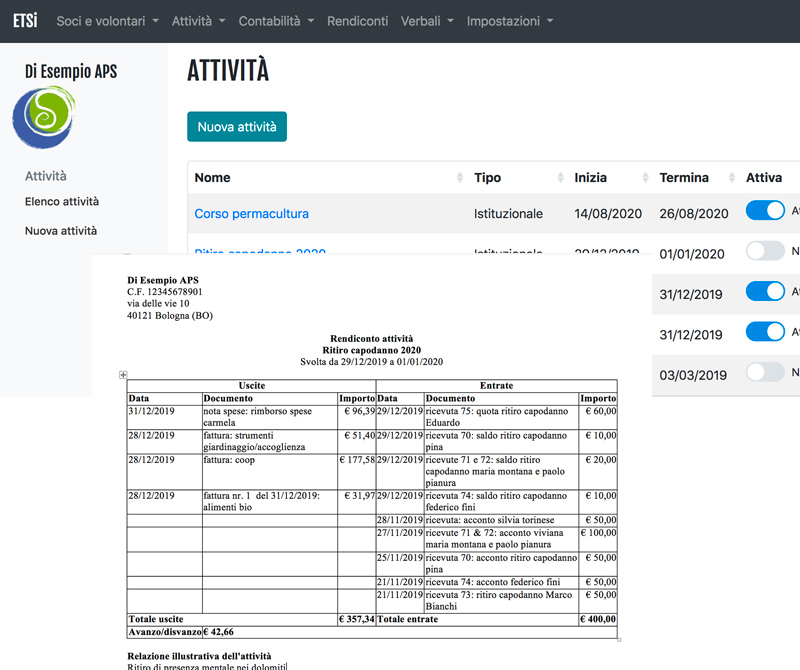The image size is (800, 670).
Task: Select the 01/01/2020 end date cell
Action: click(692, 254)
